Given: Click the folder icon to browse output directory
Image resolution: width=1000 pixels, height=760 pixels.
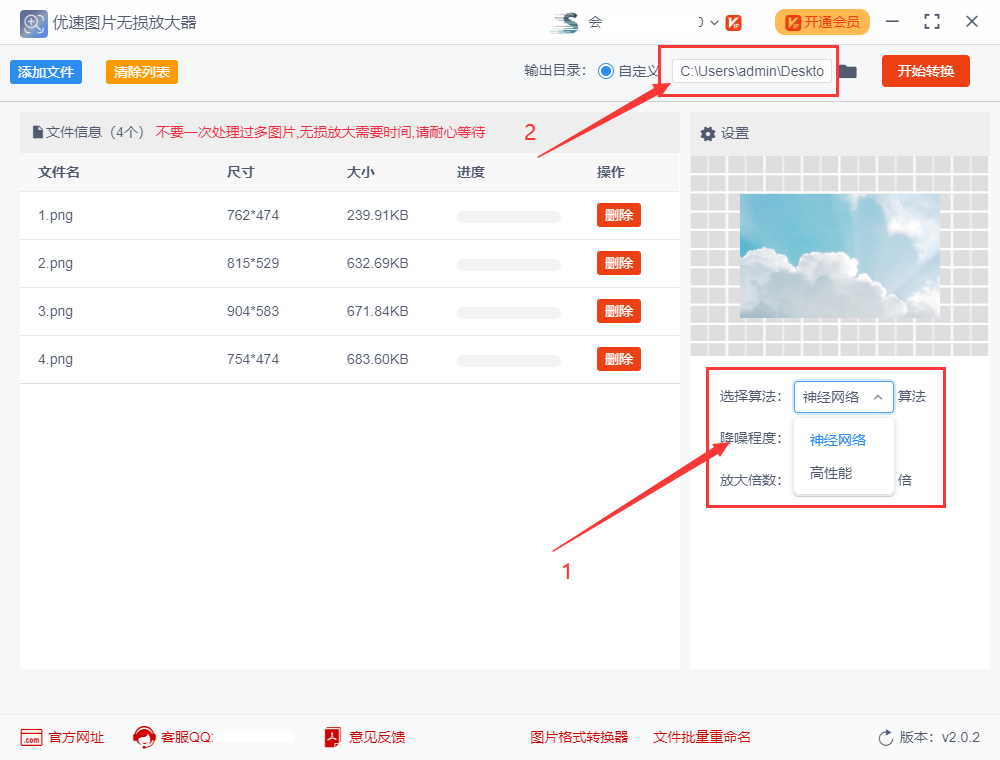Looking at the screenshot, I should click(848, 71).
